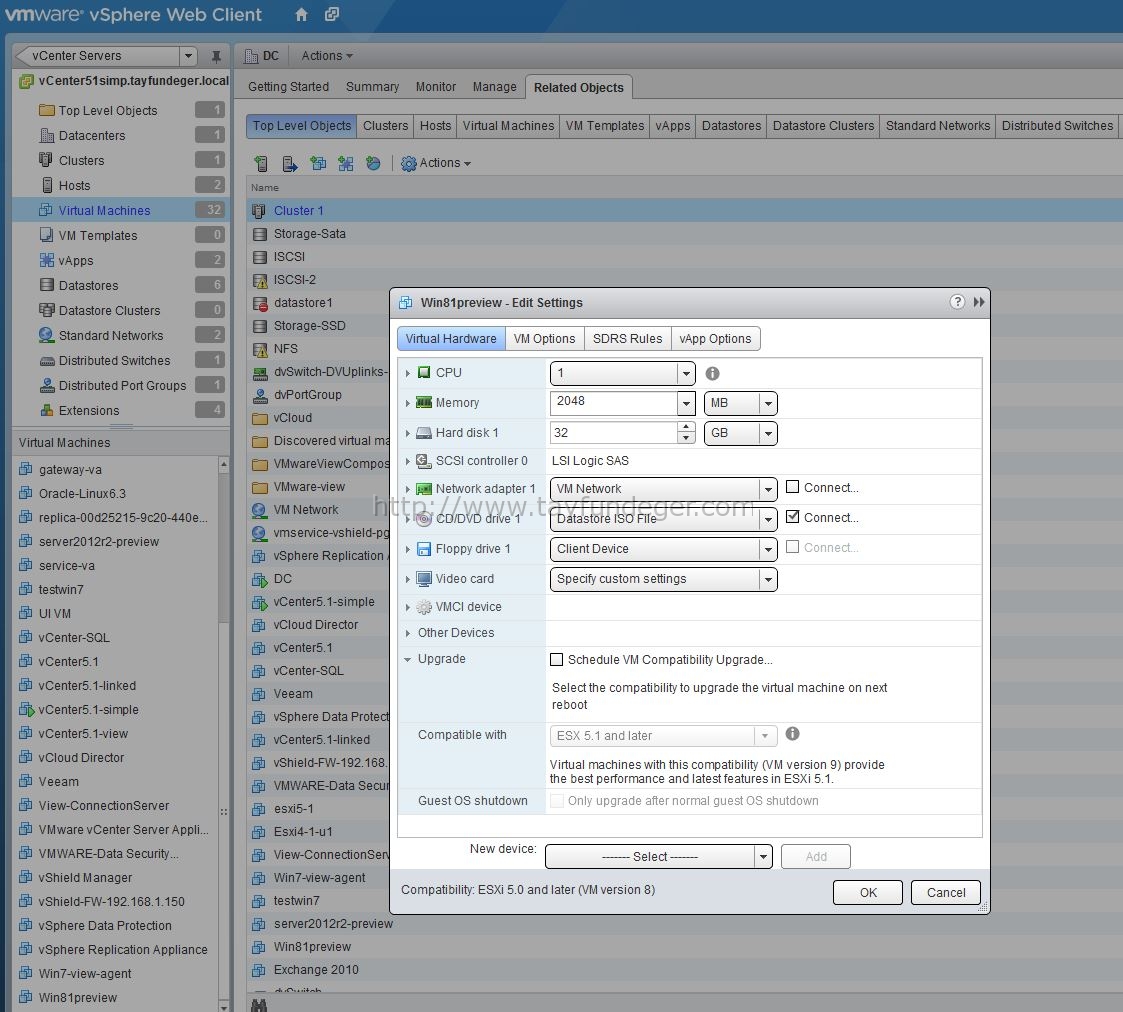Cancel the Edit Settings dialog
Screen dimensions: 1123x1012
click(x=945, y=892)
